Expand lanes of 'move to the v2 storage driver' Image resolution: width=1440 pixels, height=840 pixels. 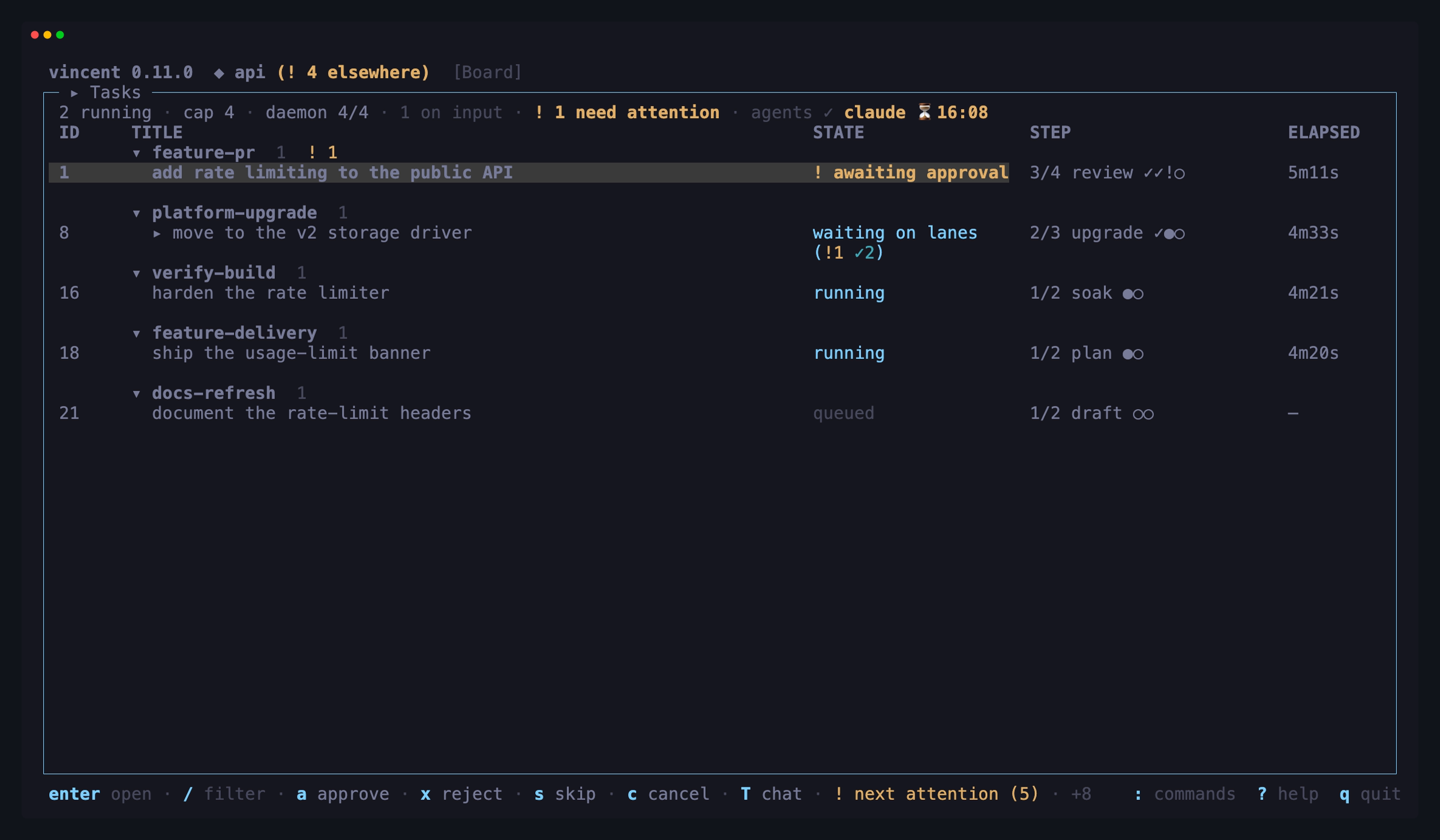pos(157,233)
